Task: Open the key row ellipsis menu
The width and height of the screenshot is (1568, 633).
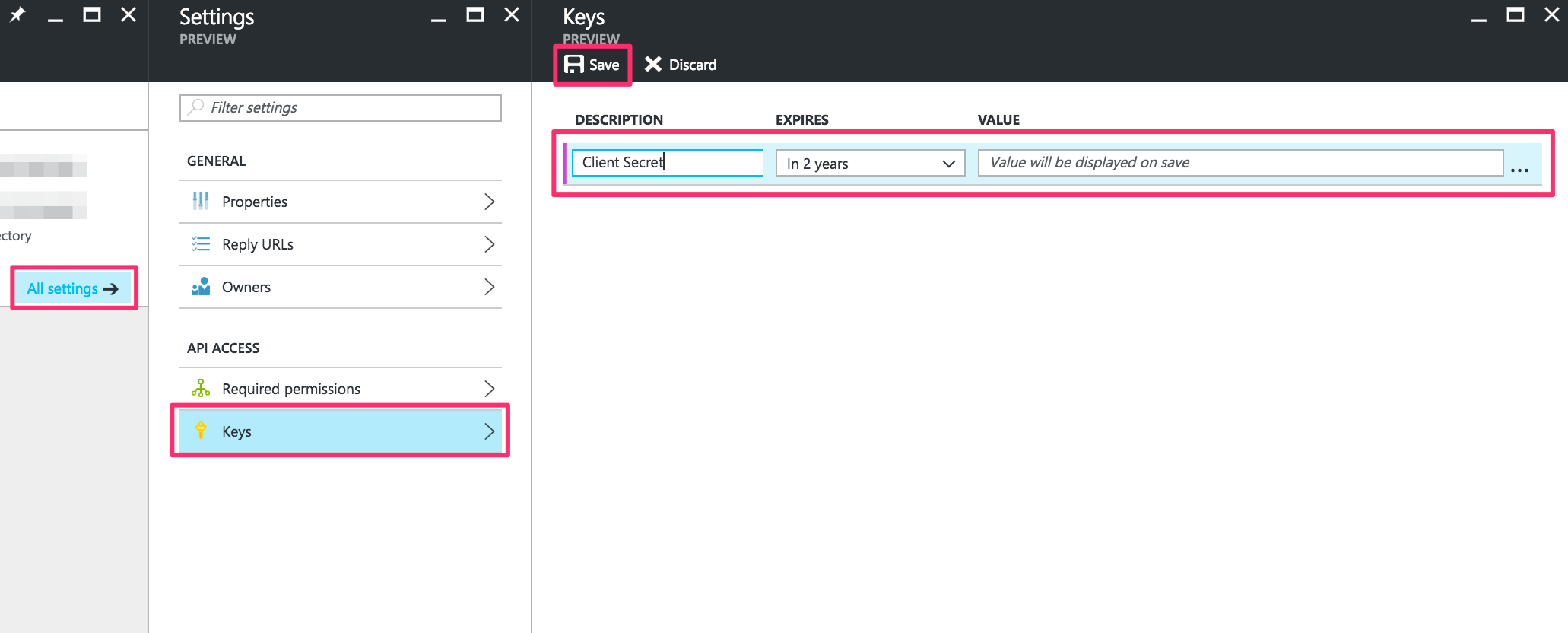Action: coord(1519,170)
